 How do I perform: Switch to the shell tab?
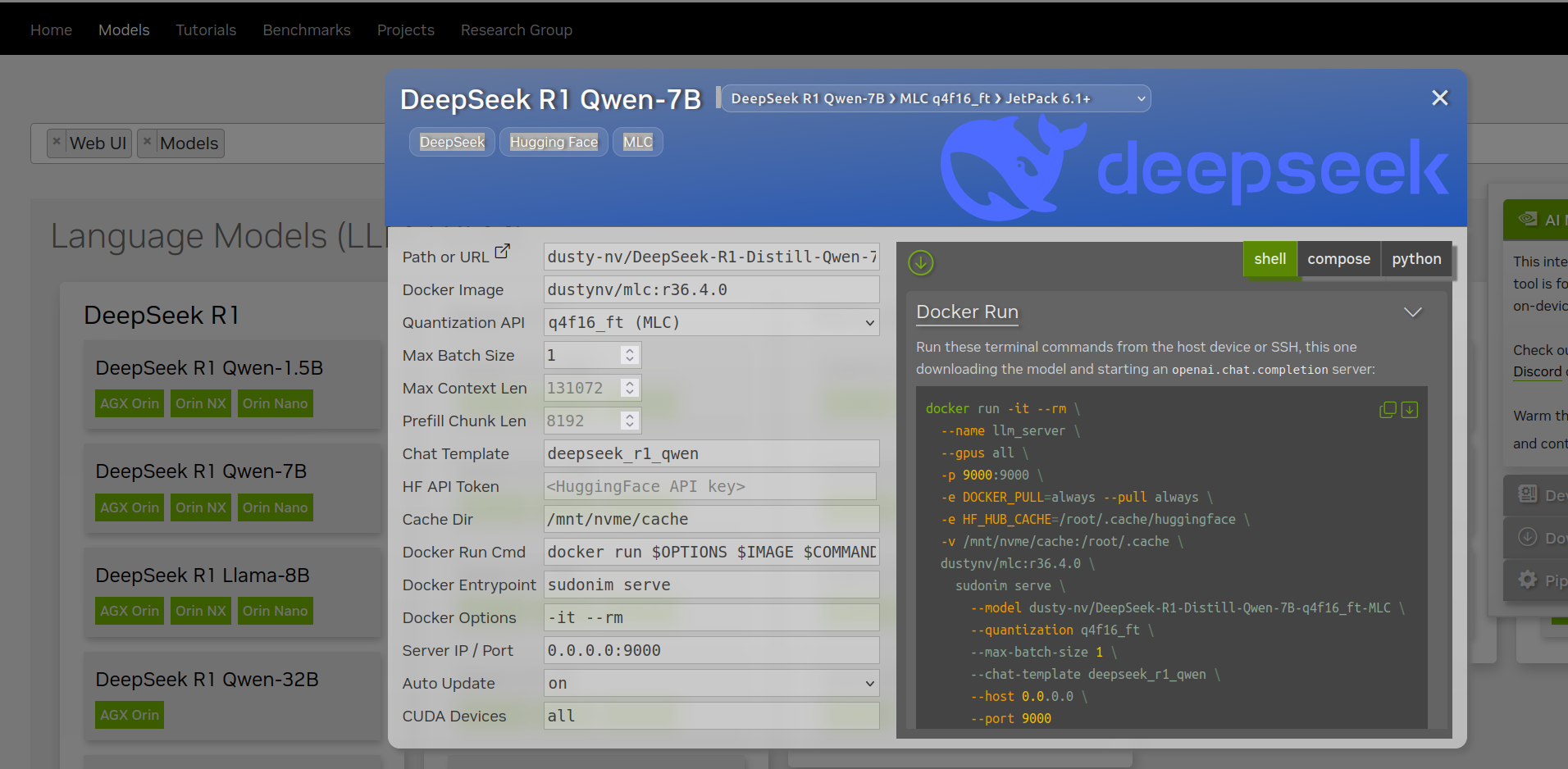1269,259
